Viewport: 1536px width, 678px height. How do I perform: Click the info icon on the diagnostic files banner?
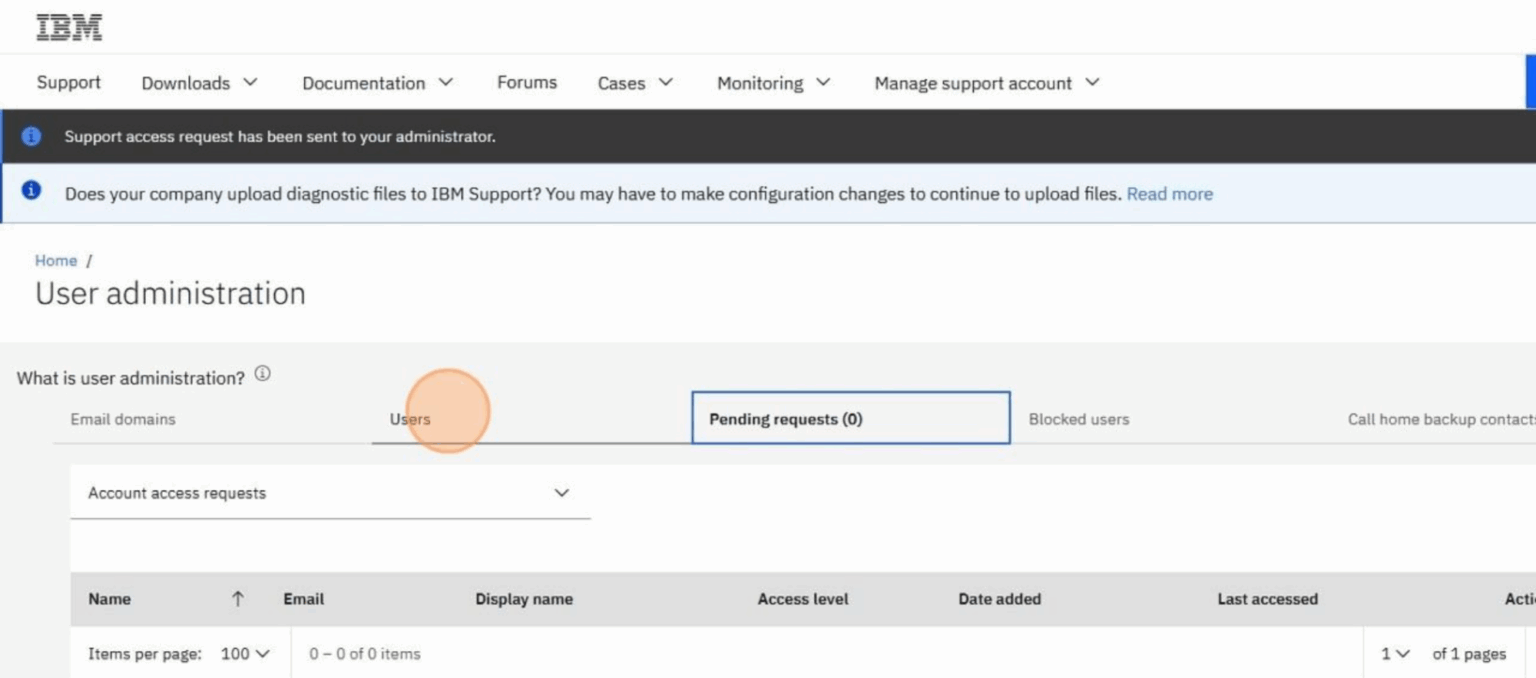[x=30, y=192]
